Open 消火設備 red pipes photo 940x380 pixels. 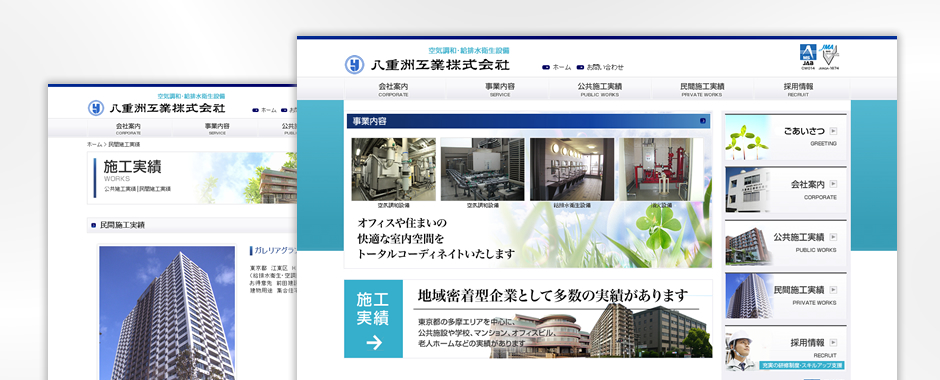click(x=661, y=169)
